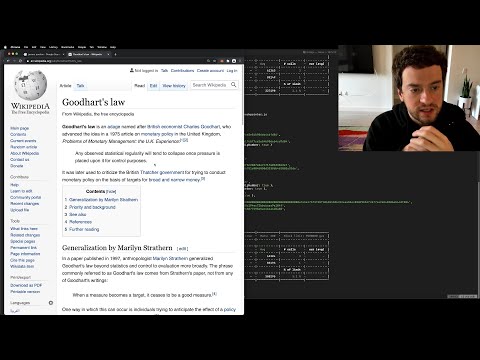Click the webcam video thumbnail
Screen dimensions: 480x360
pos(409,98)
